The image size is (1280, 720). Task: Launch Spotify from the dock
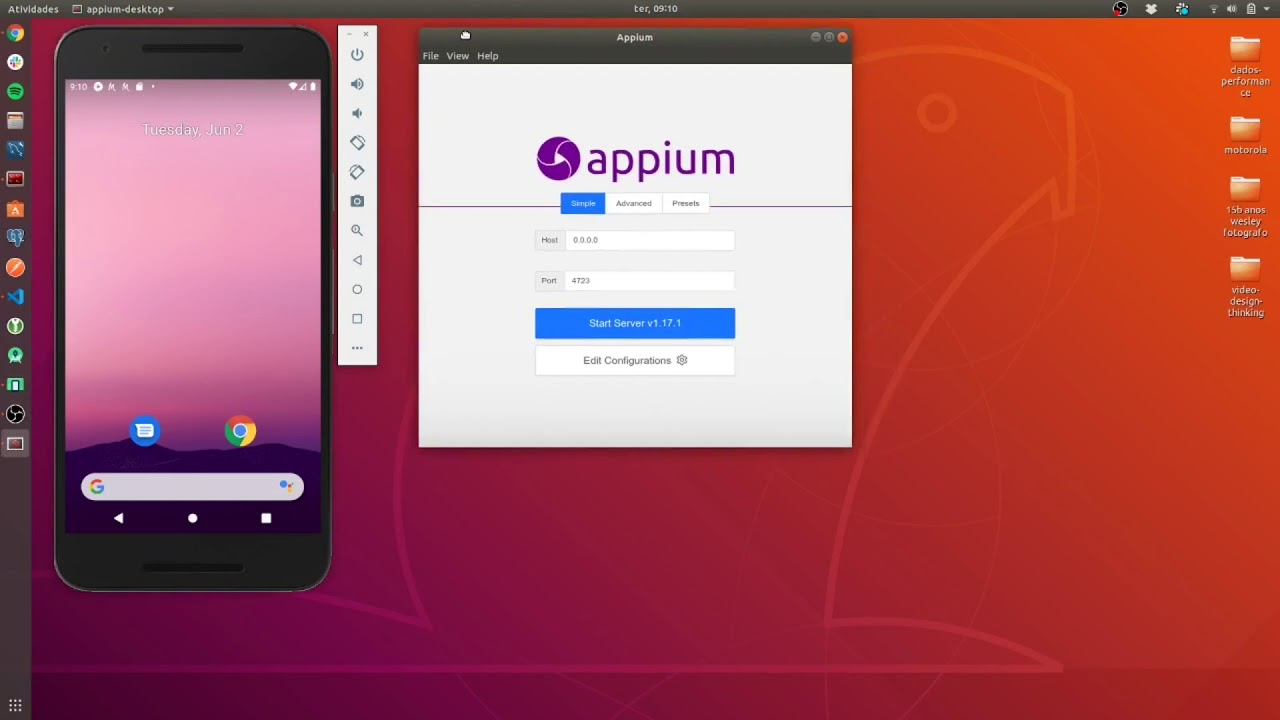pos(15,91)
